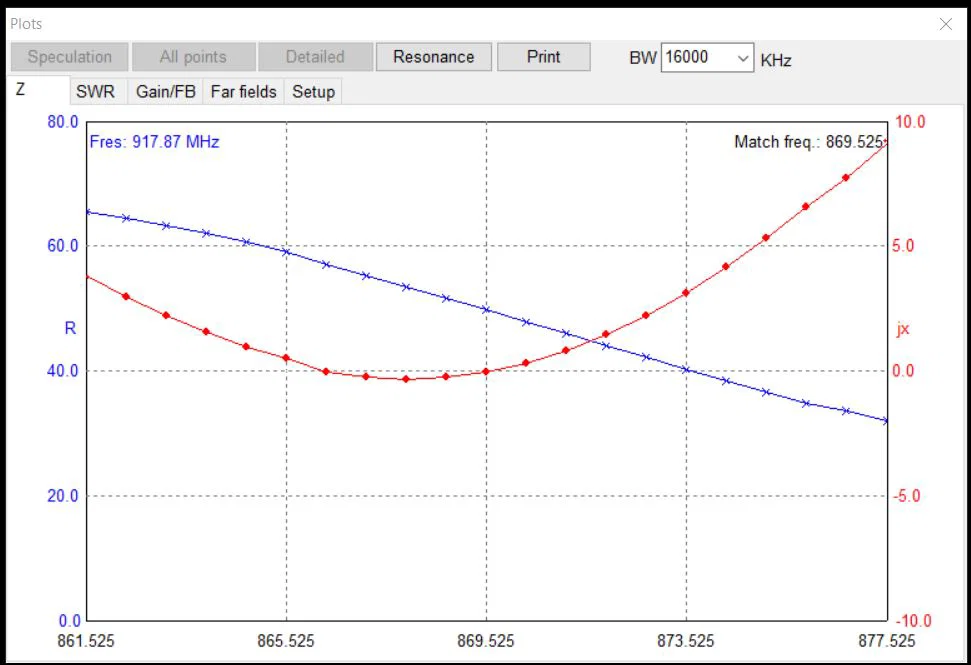
Task: Go to the Setup tab
Action: (x=313, y=92)
